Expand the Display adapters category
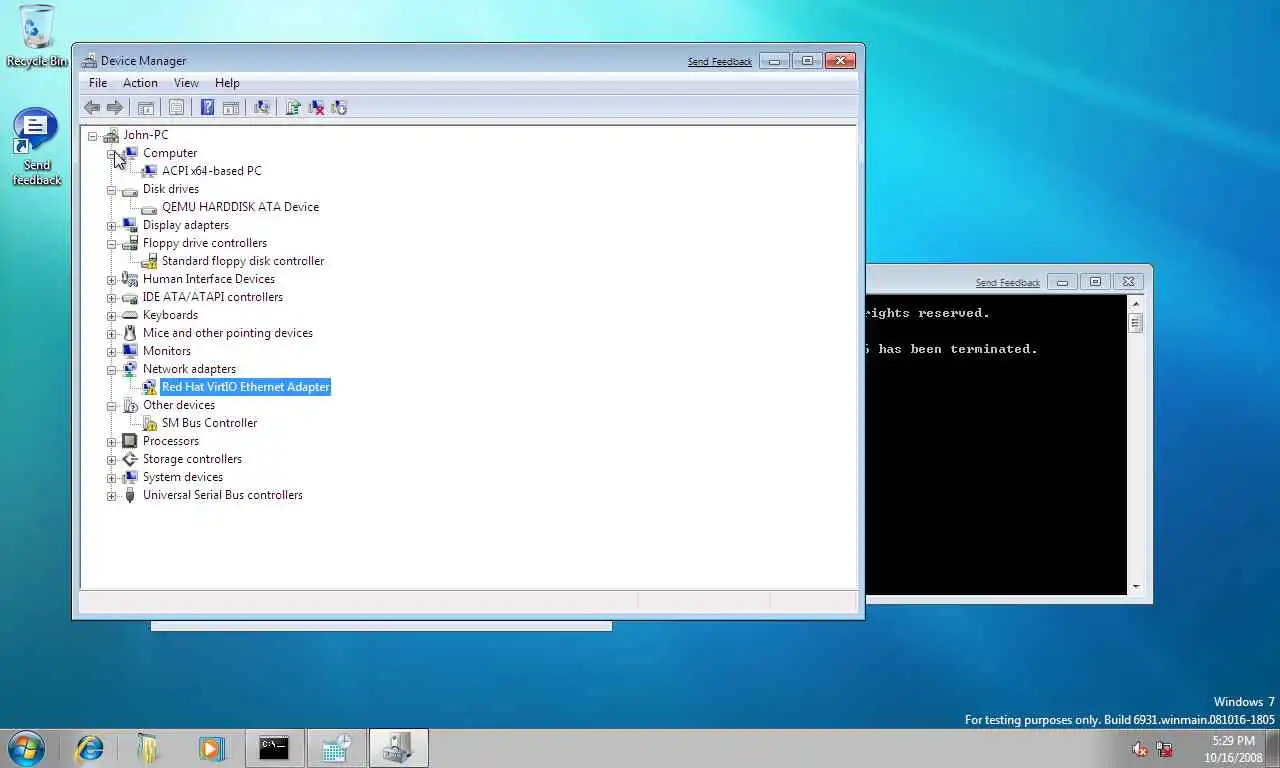This screenshot has height=768, width=1280. 112,226
